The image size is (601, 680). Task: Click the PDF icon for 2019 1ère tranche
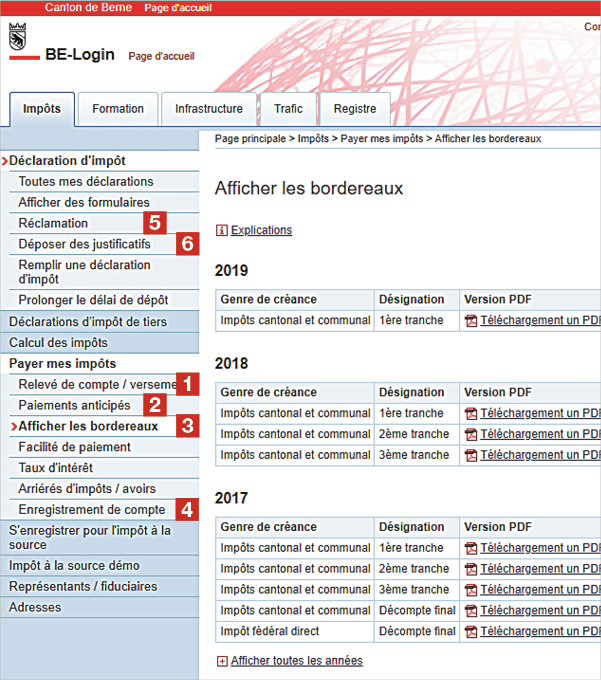point(471,321)
